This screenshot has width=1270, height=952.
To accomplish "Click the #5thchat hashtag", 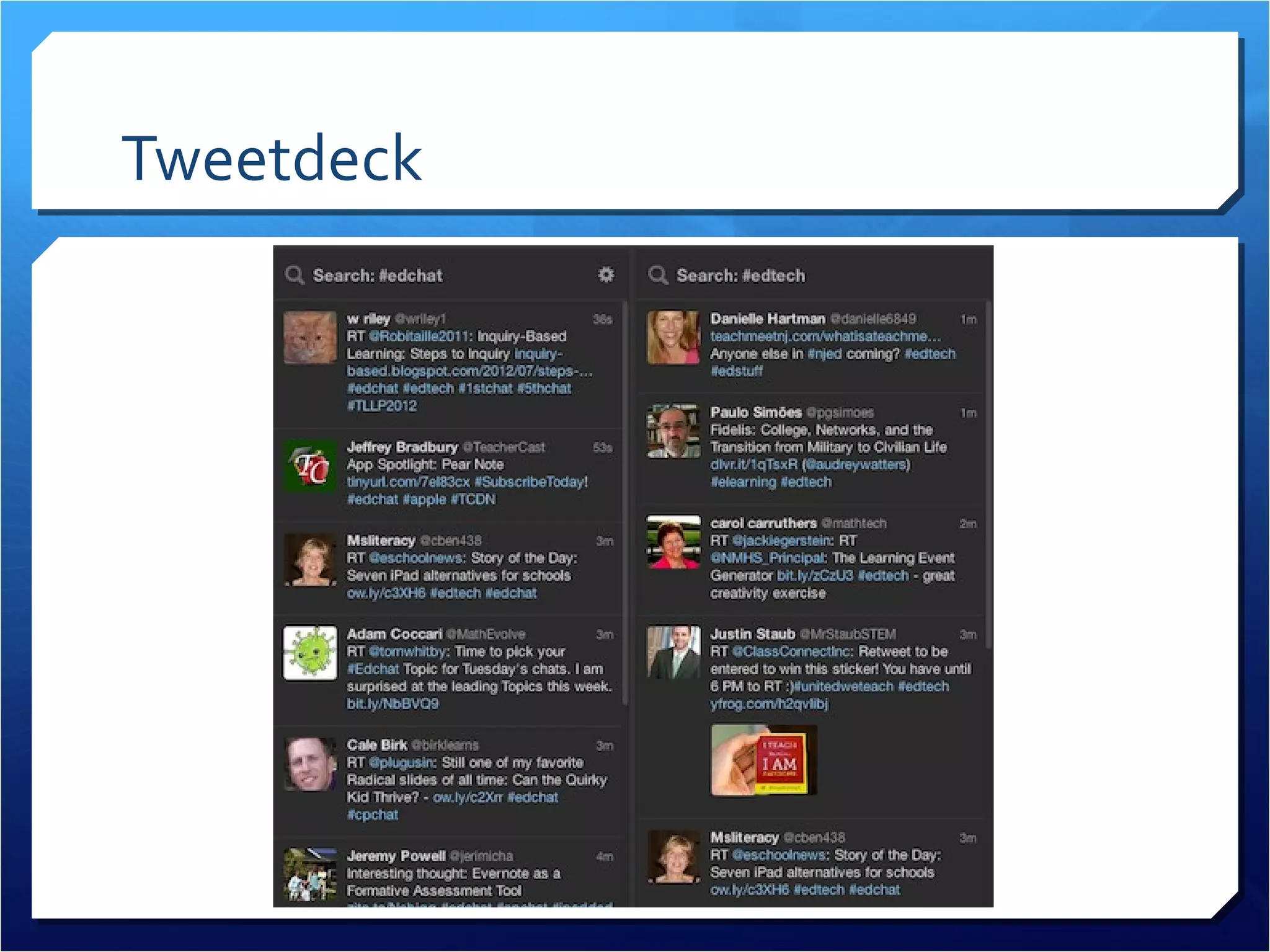I will (x=544, y=389).
